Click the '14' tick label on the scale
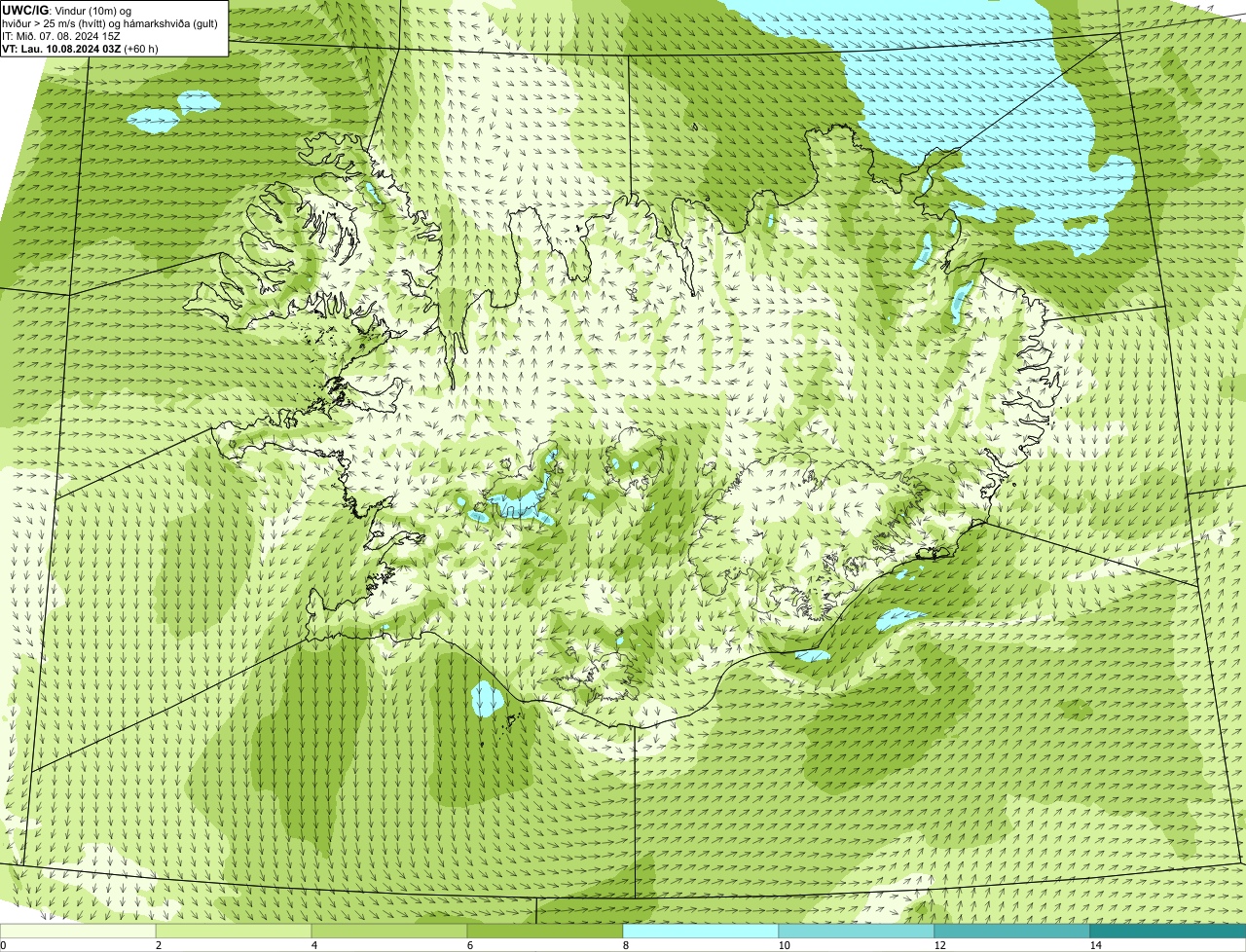Screen dimensions: 1246x952 tap(1096, 945)
